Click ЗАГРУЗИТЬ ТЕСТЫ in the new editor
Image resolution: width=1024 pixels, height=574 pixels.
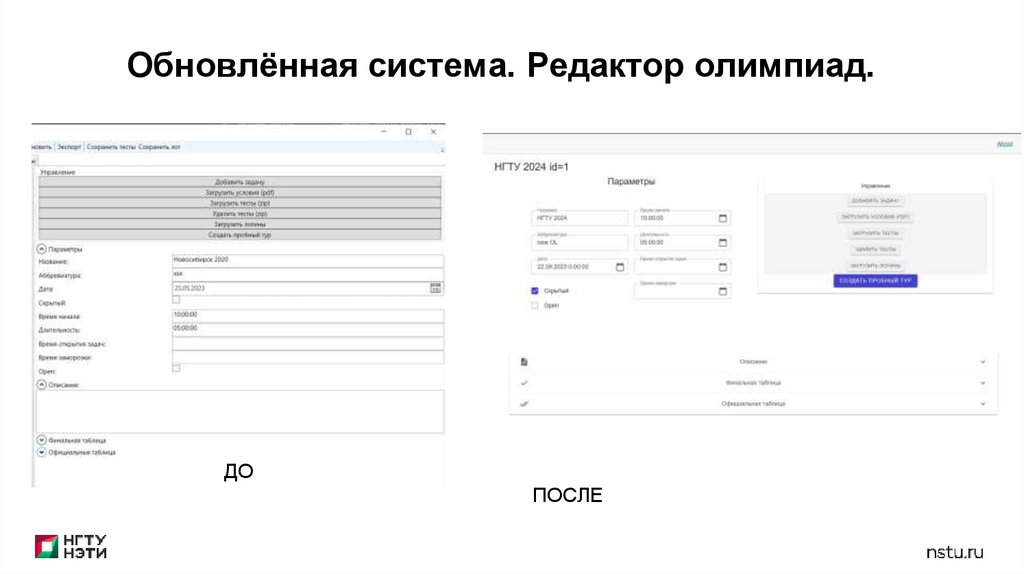coord(875,233)
